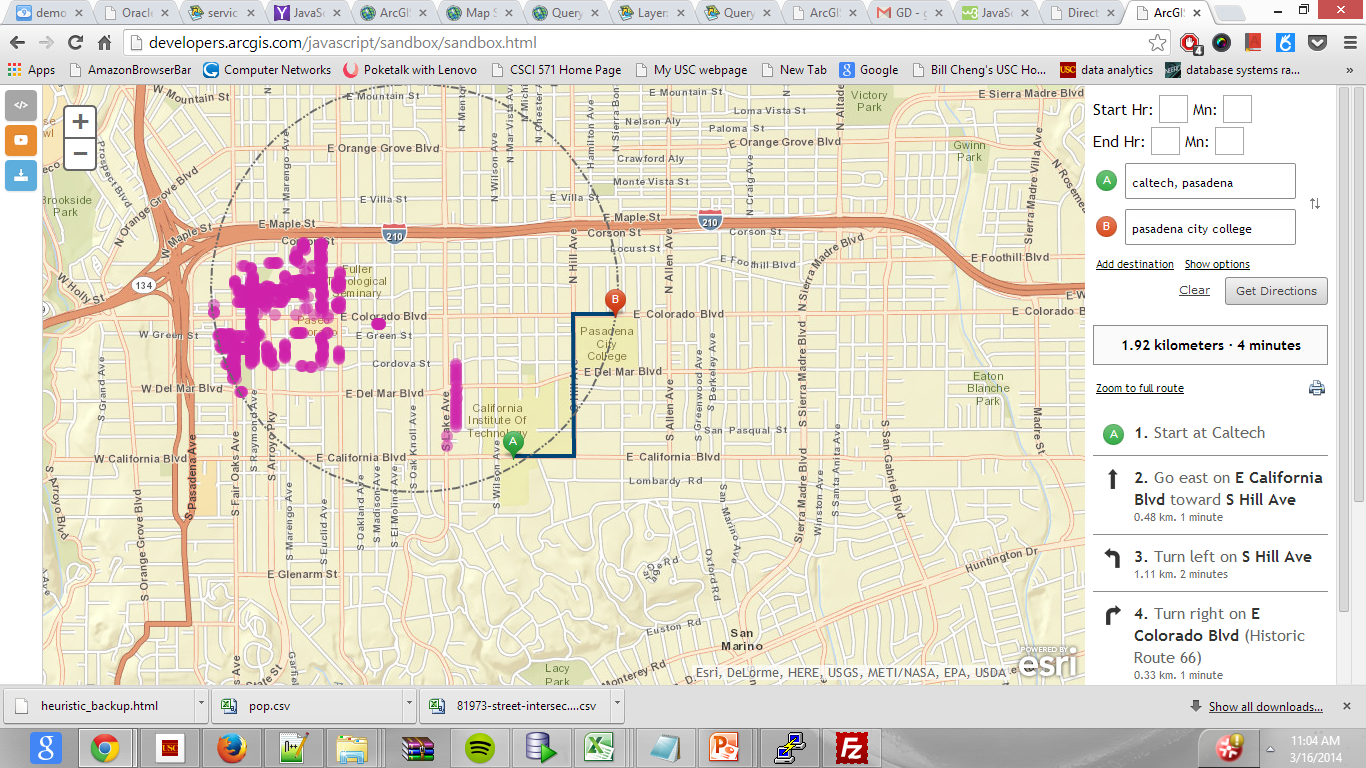
Task: Select step 3 Turn left on S Hill Ave
Action: pyautogui.click(x=1211, y=563)
